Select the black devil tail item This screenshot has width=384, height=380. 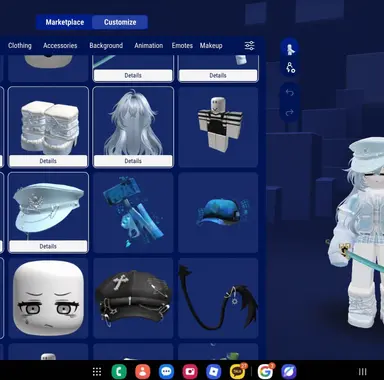click(x=218, y=298)
